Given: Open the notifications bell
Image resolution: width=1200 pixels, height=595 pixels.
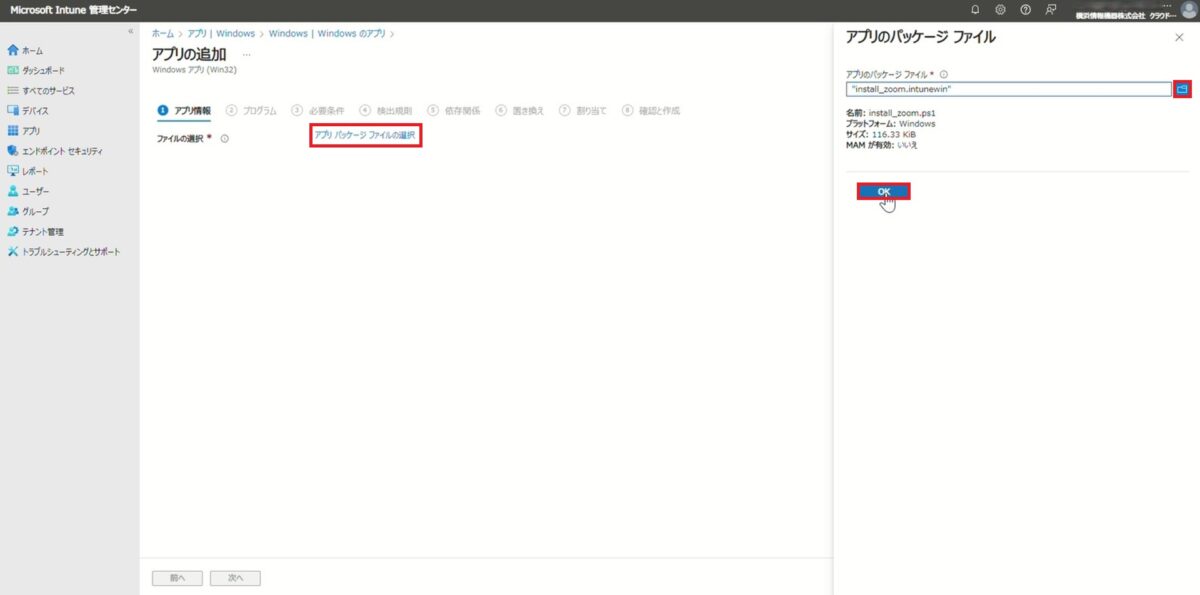Looking at the screenshot, I should click(975, 9).
